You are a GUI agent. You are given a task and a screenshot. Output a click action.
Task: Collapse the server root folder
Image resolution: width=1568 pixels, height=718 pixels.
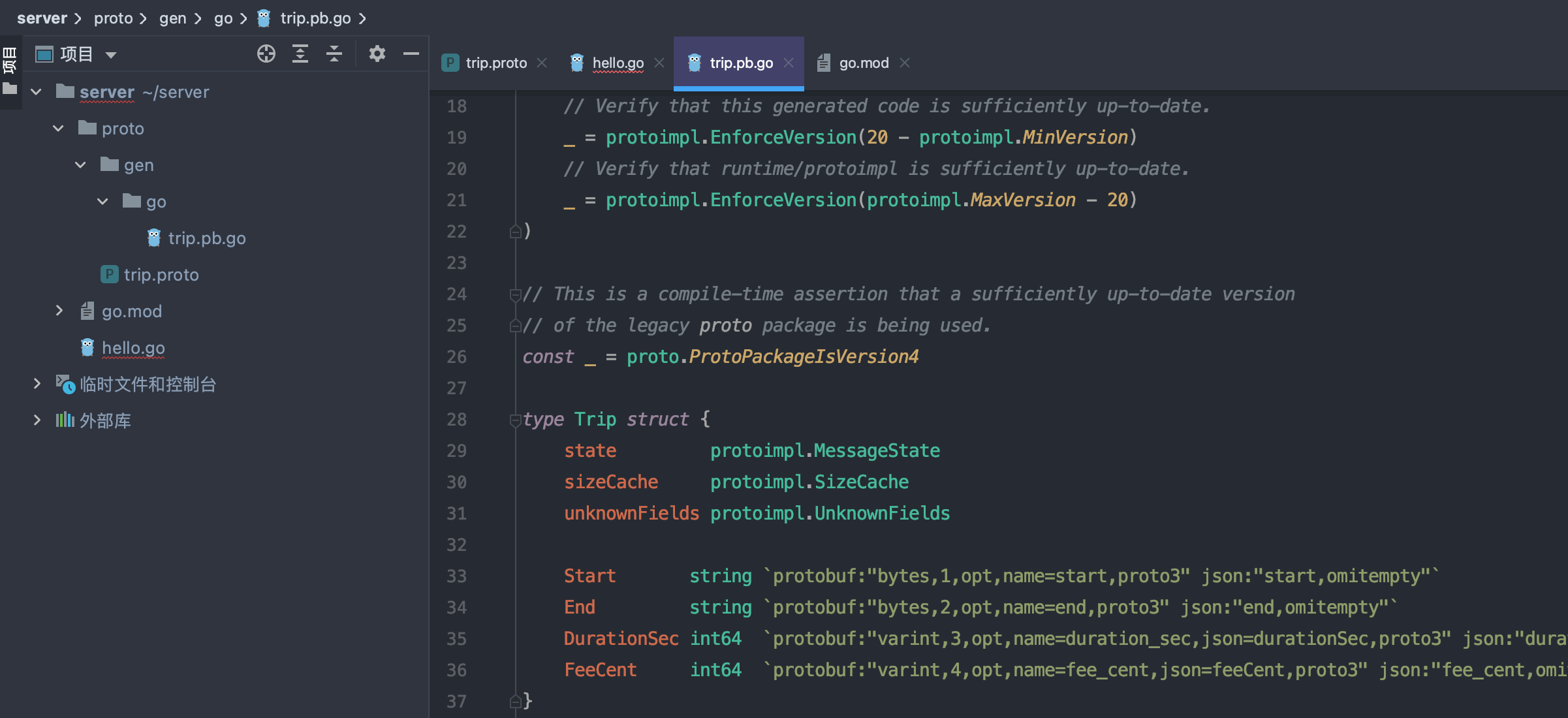tap(37, 92)
